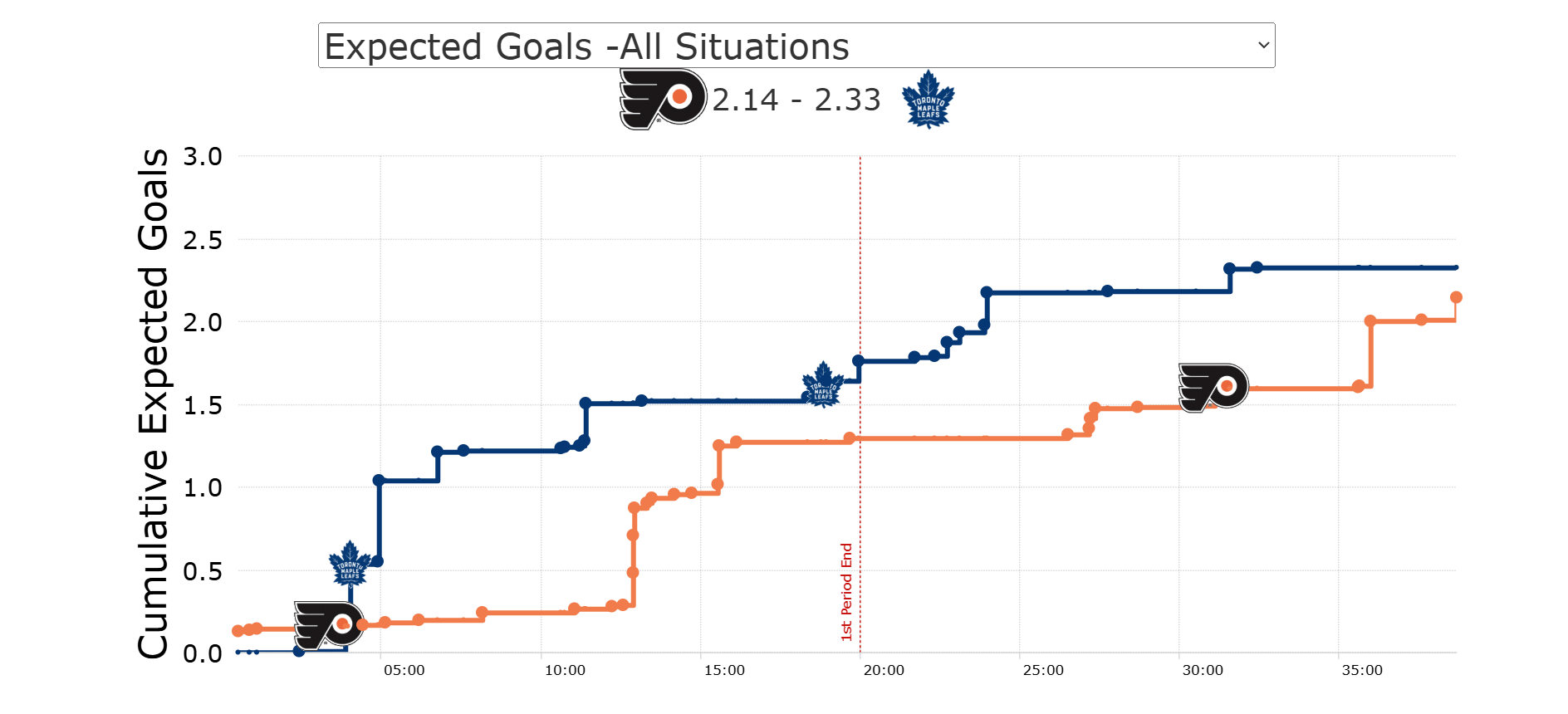This screenshot has height=714, width=1568.
Task: Open the Expected Goals situations dropdown
Action: click(x=796, y=46)
